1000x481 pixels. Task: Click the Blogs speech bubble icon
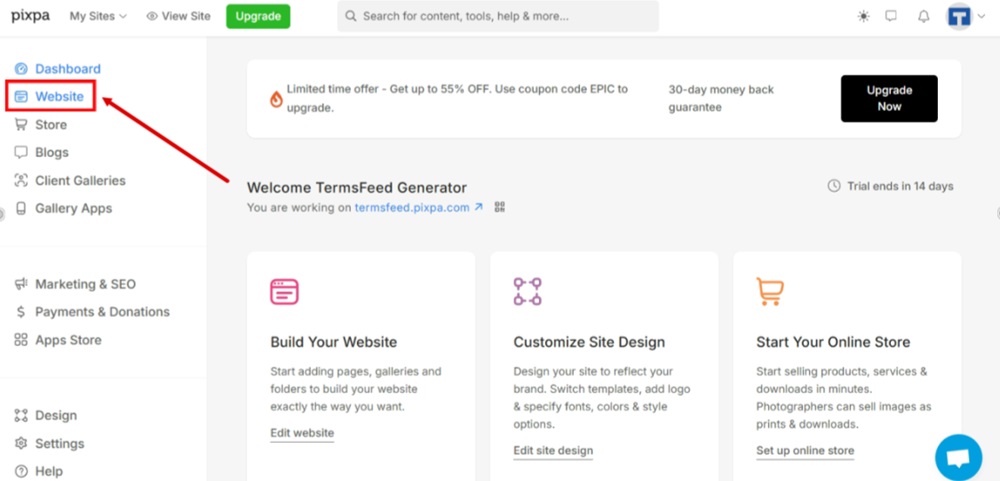[21, 152]
